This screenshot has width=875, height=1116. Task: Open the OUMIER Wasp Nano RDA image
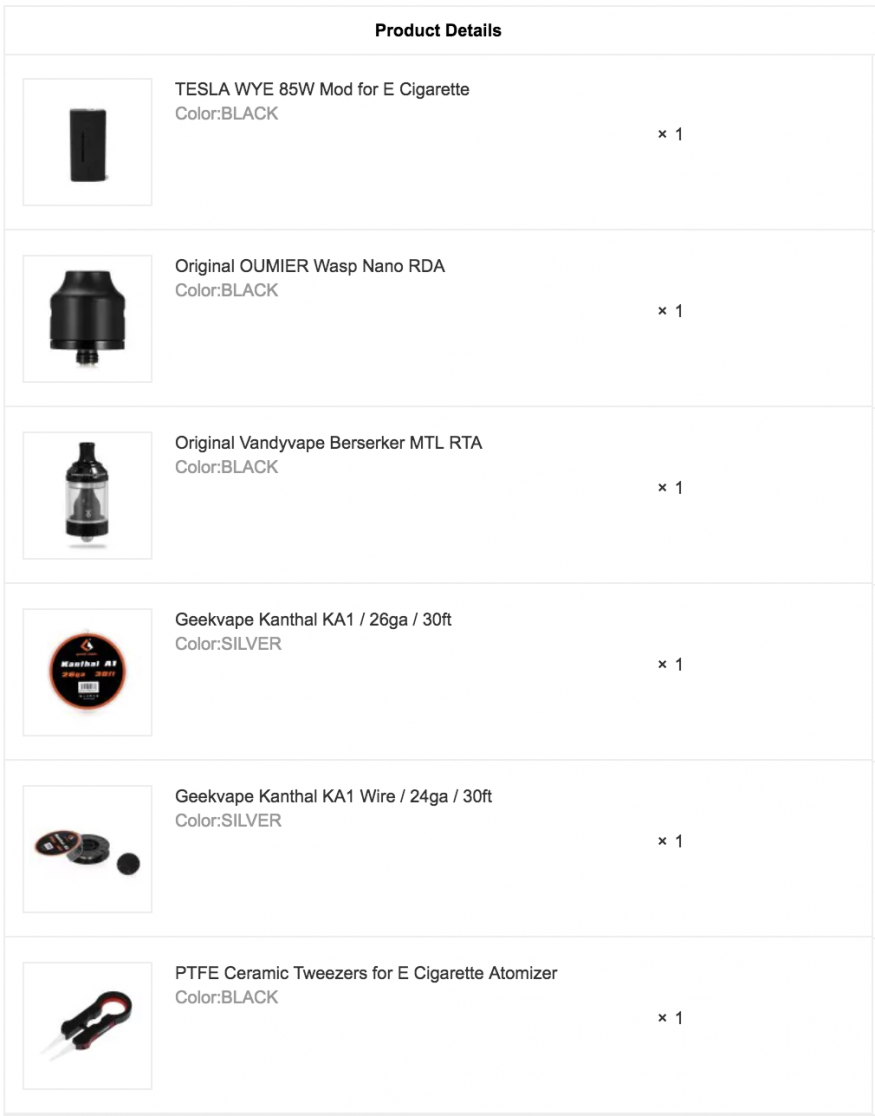point(87,318)
